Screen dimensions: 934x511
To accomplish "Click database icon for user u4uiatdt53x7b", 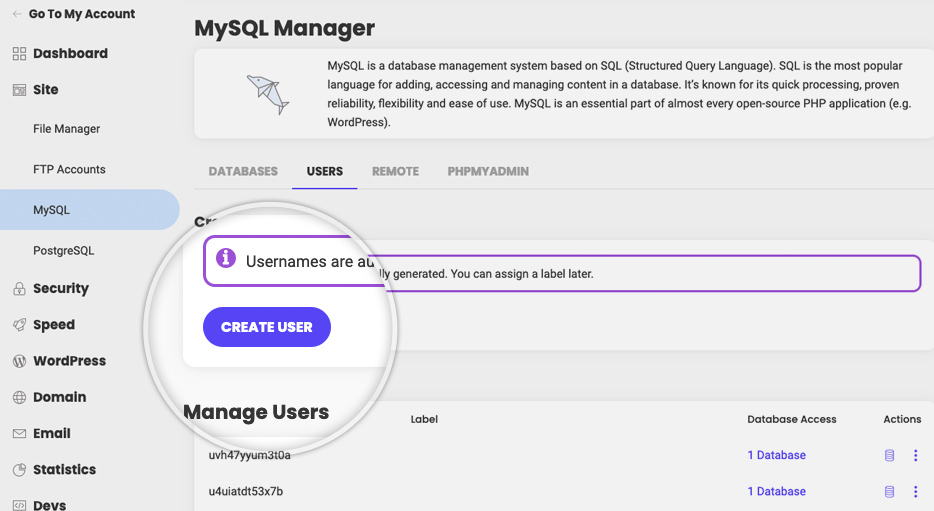I will coord(889,492).
